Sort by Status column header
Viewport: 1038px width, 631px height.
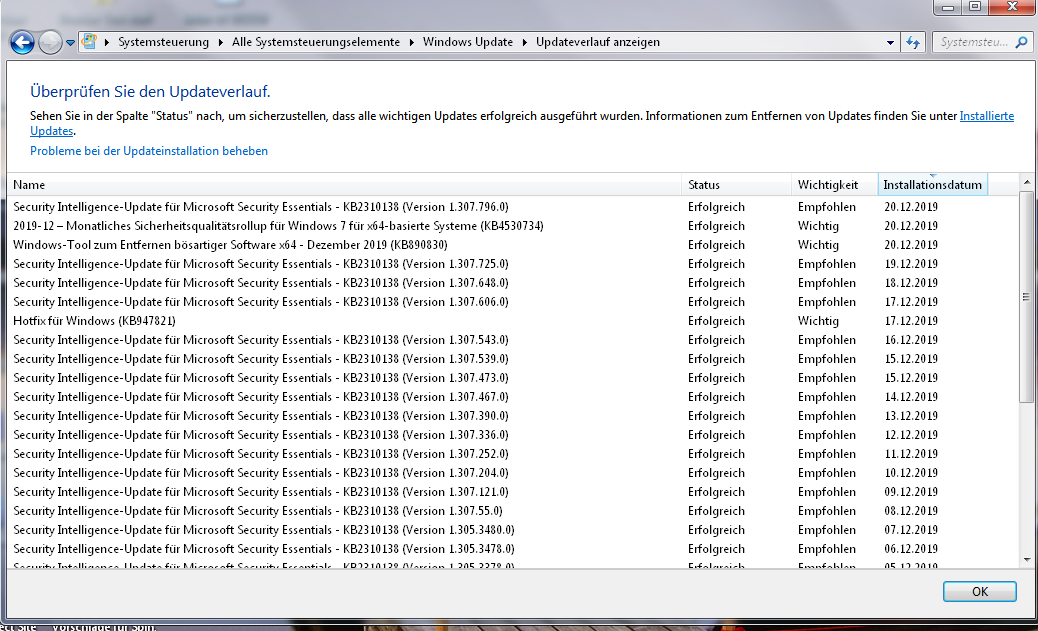click(736, 185)
